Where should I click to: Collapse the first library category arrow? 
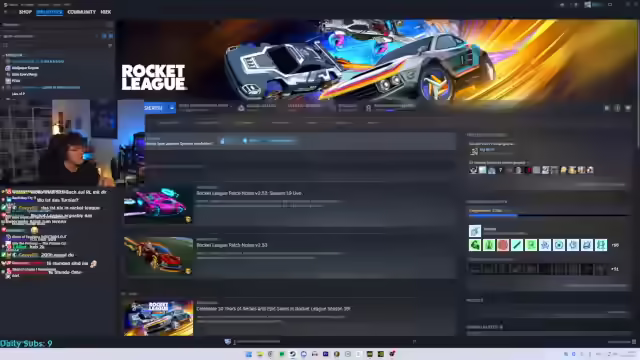(3, 55)
